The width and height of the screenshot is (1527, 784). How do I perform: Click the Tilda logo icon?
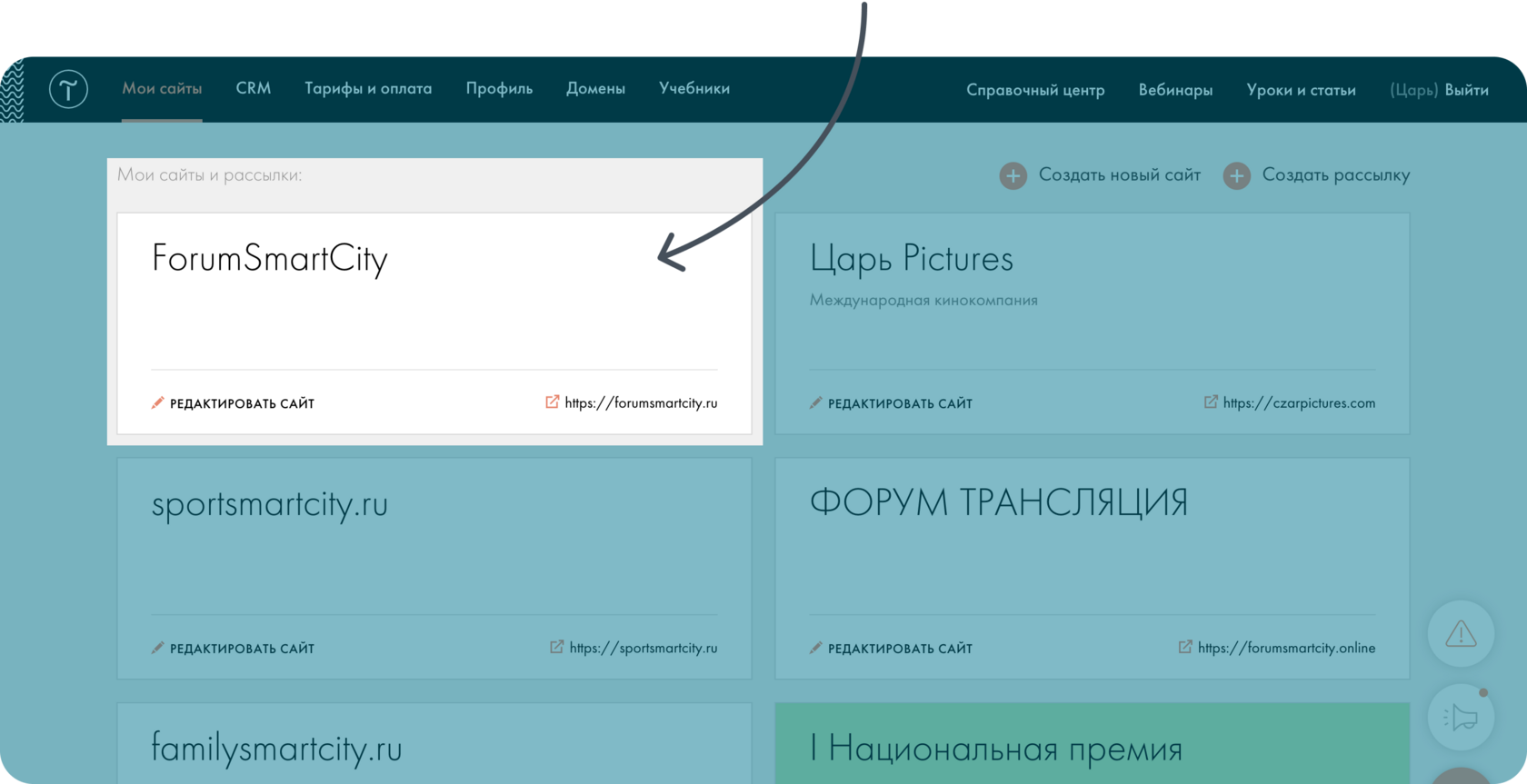click(x=68, y=89)
